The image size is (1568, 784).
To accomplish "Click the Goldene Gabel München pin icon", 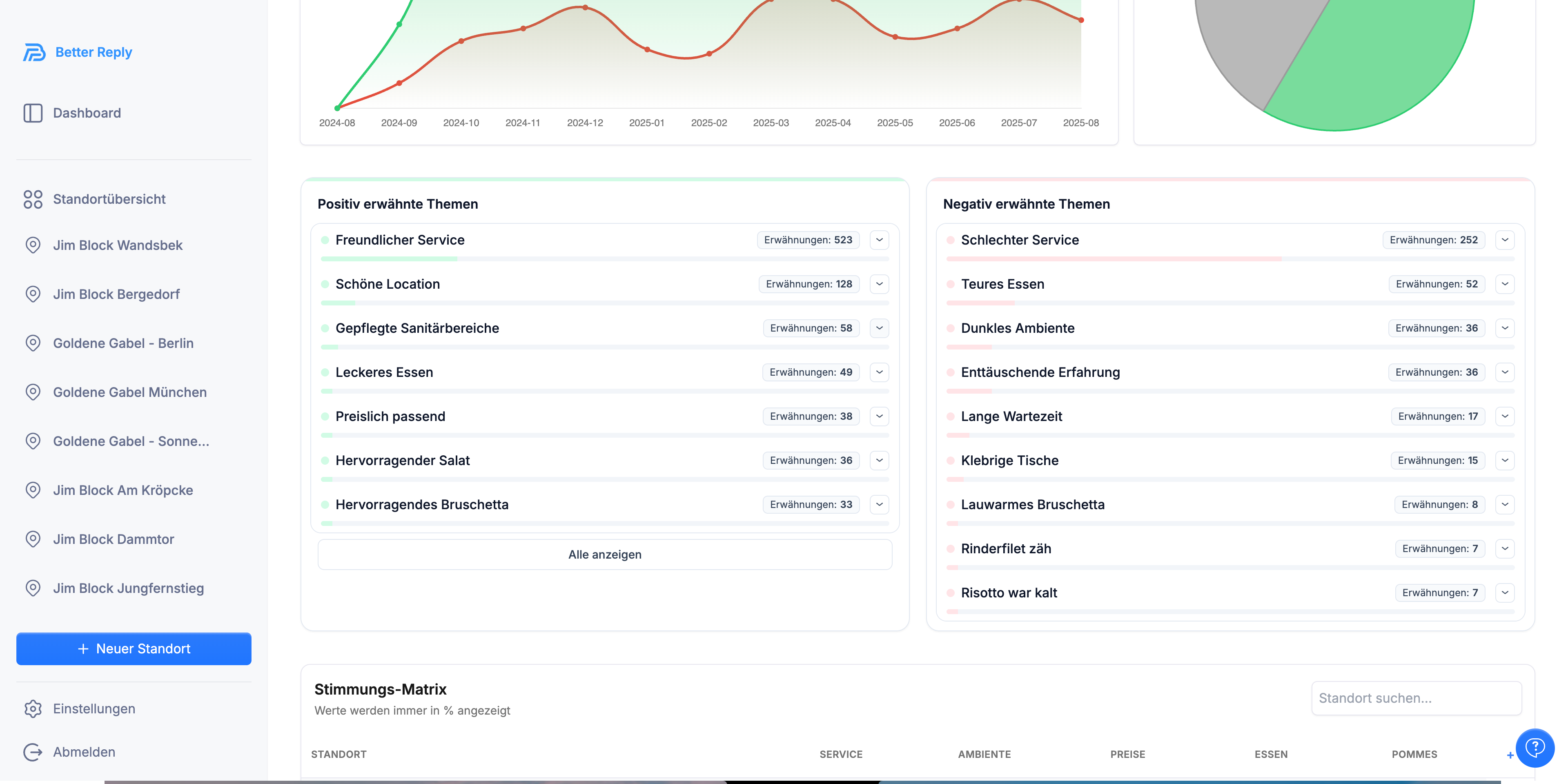I will [33, 392].
